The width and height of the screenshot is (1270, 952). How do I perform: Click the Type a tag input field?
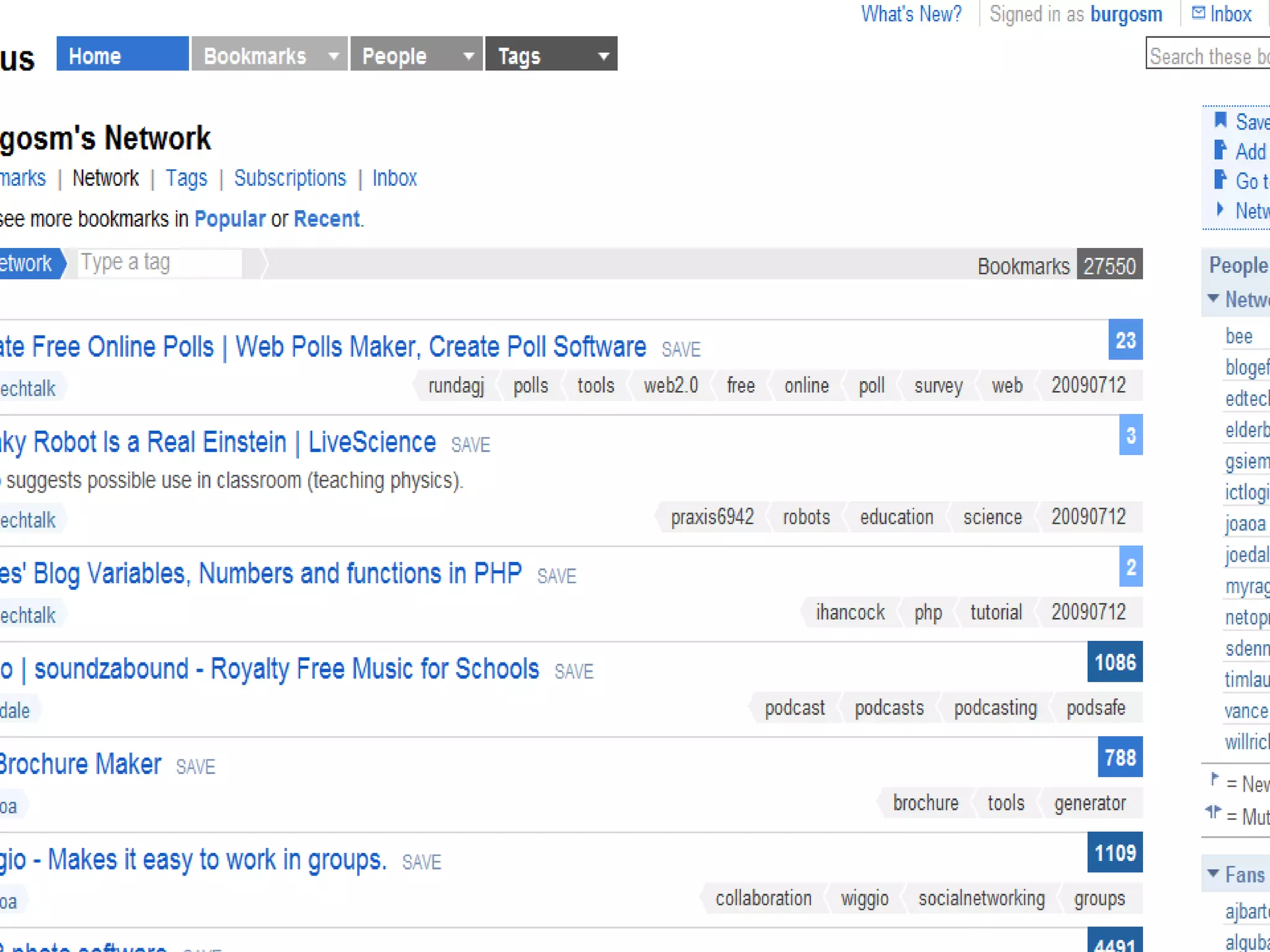[x=159, y=263]
